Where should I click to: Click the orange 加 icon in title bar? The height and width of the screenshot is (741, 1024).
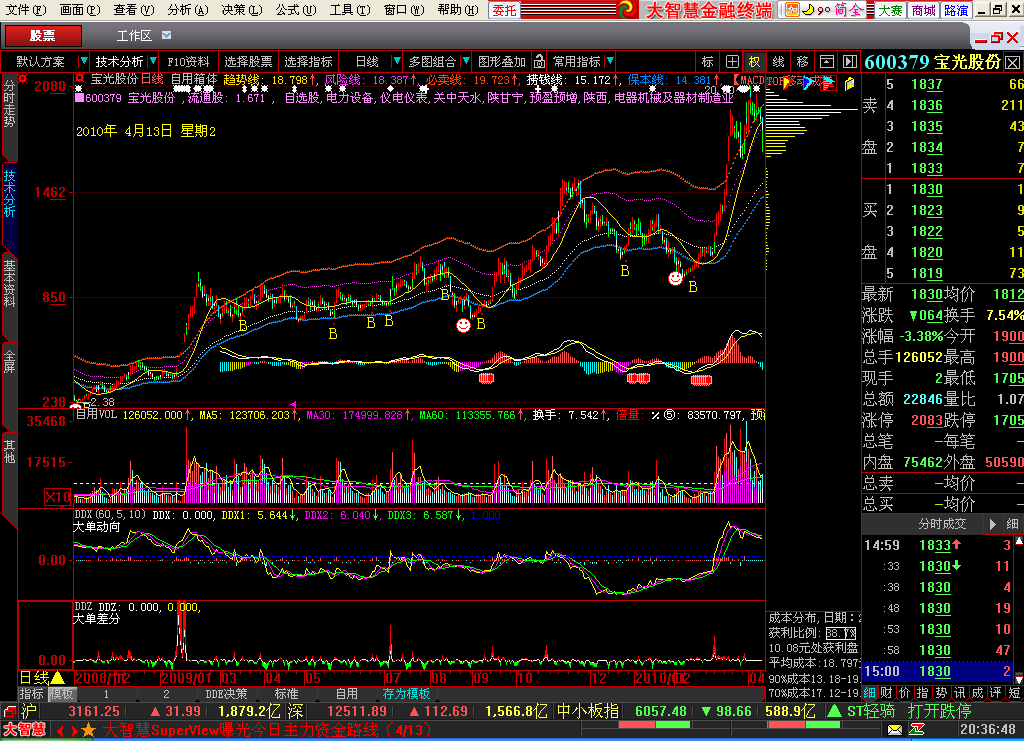pyautogui.click(x=792, y=10)
